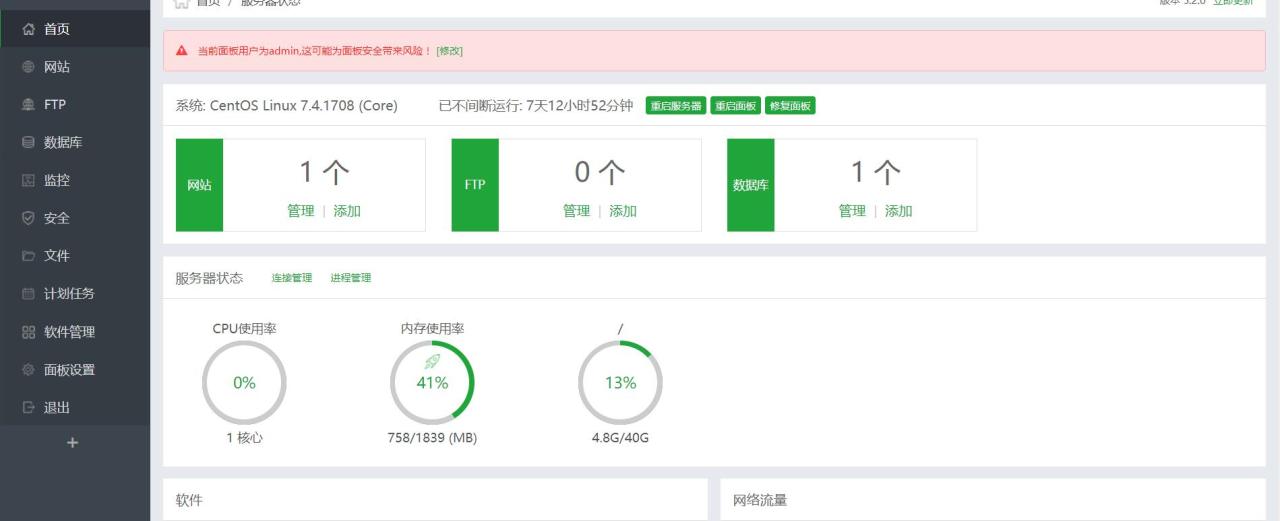Click the FTP icon in sidebar
Viewport: 1280px width, 521px height.
(x=28, y=105)
